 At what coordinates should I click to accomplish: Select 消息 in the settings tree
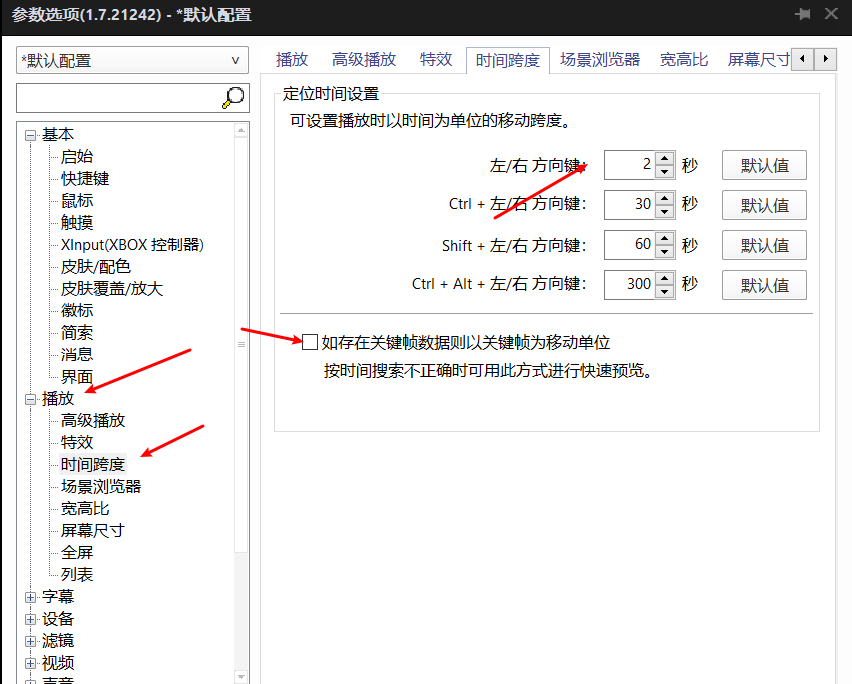(x=77, y=355)
